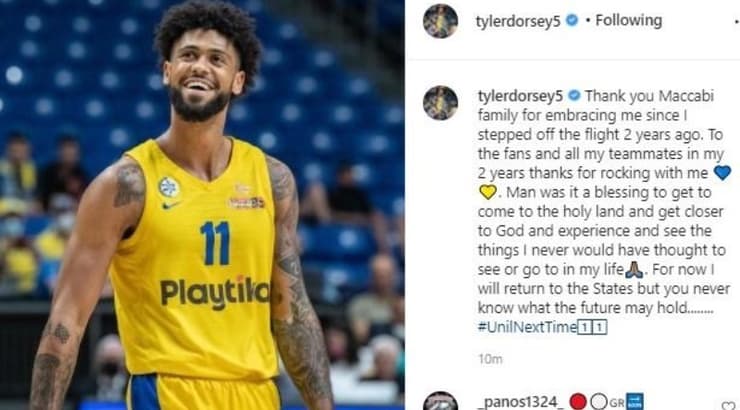The height and width of the screenshot is (410, 740).
Task: Click _panos1324_ comment avatar
Action: coord(440,401)
